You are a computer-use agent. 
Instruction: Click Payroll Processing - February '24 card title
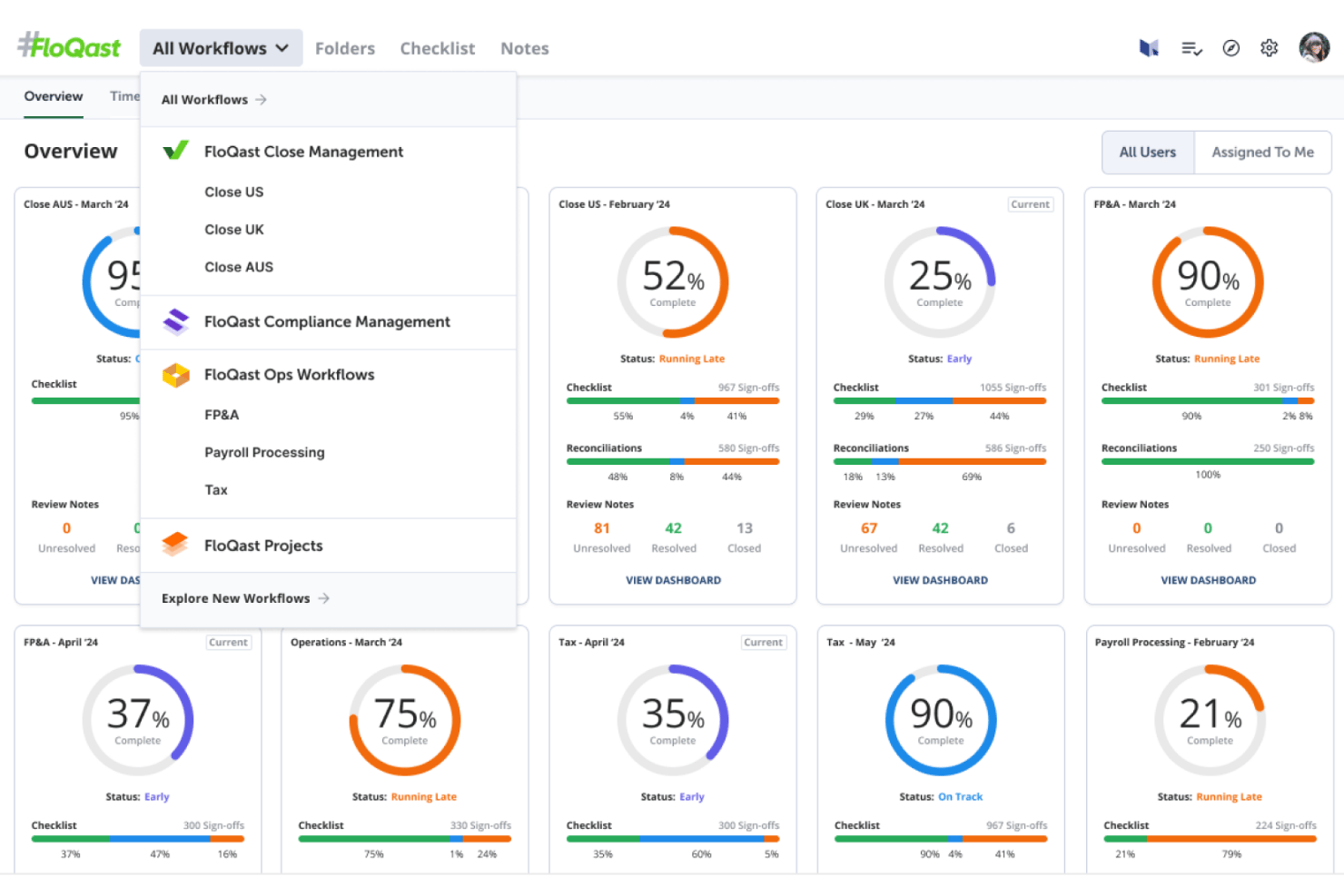coord(1174,642)
